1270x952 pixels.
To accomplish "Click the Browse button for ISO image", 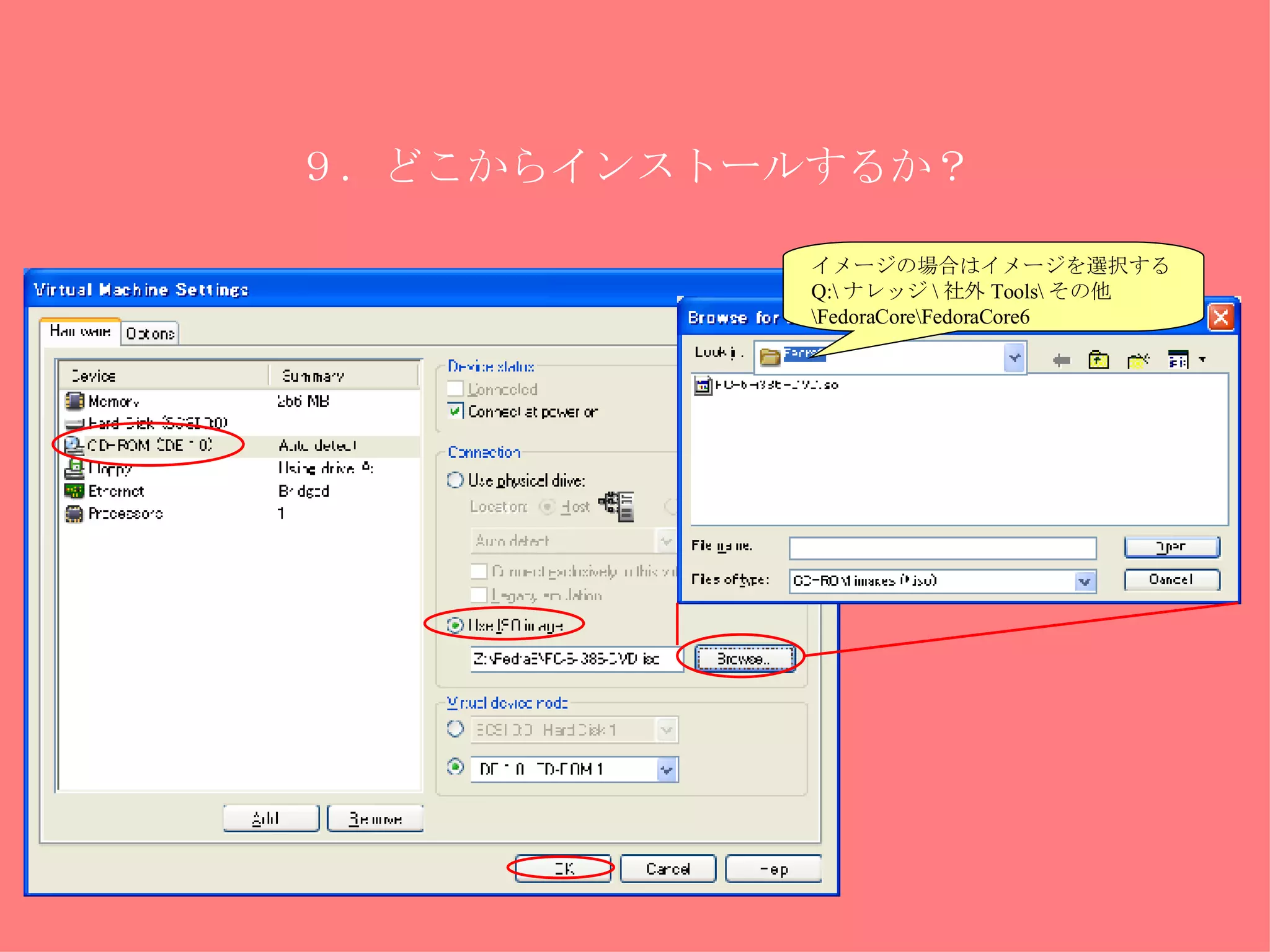I will [744, 658].
